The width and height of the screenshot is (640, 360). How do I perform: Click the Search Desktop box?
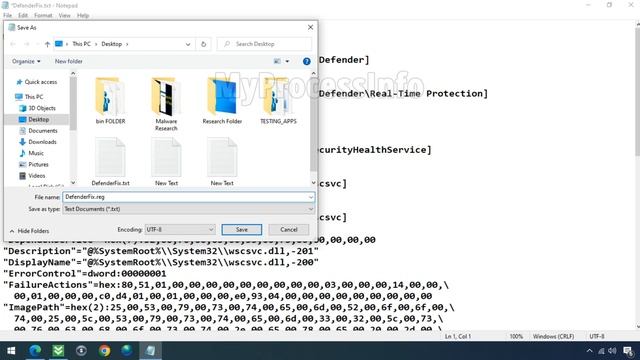point(264,44)
